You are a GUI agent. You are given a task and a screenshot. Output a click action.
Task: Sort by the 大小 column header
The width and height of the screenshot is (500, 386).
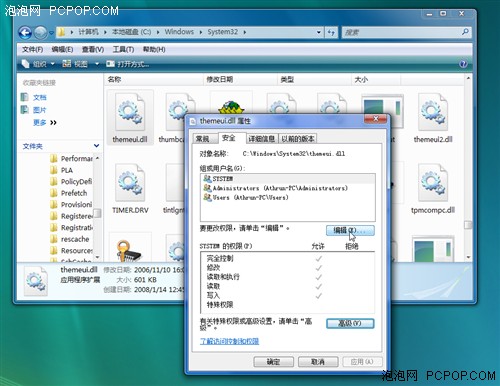click(376, 79)
